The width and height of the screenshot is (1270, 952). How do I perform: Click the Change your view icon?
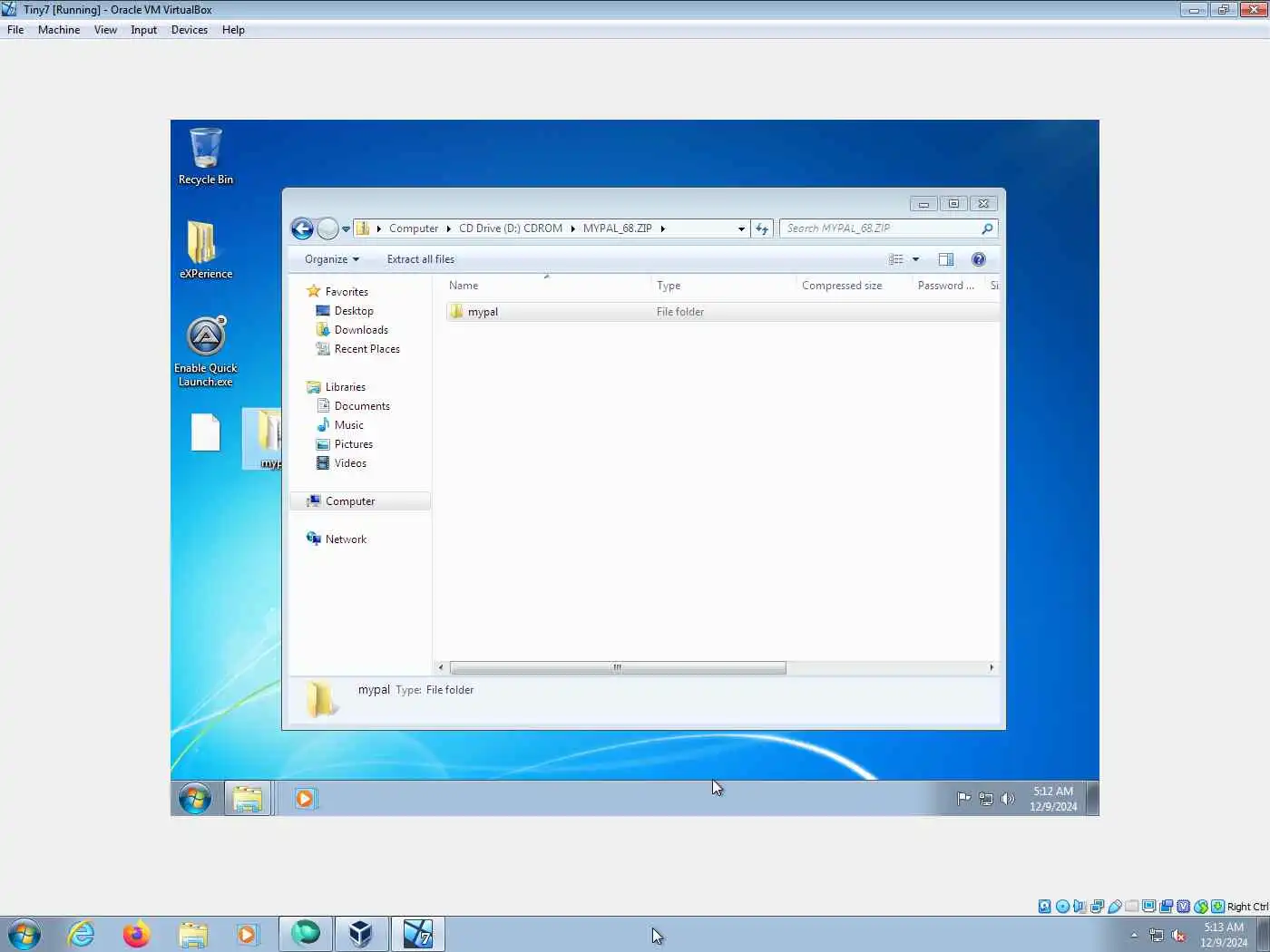click(896, 259)
